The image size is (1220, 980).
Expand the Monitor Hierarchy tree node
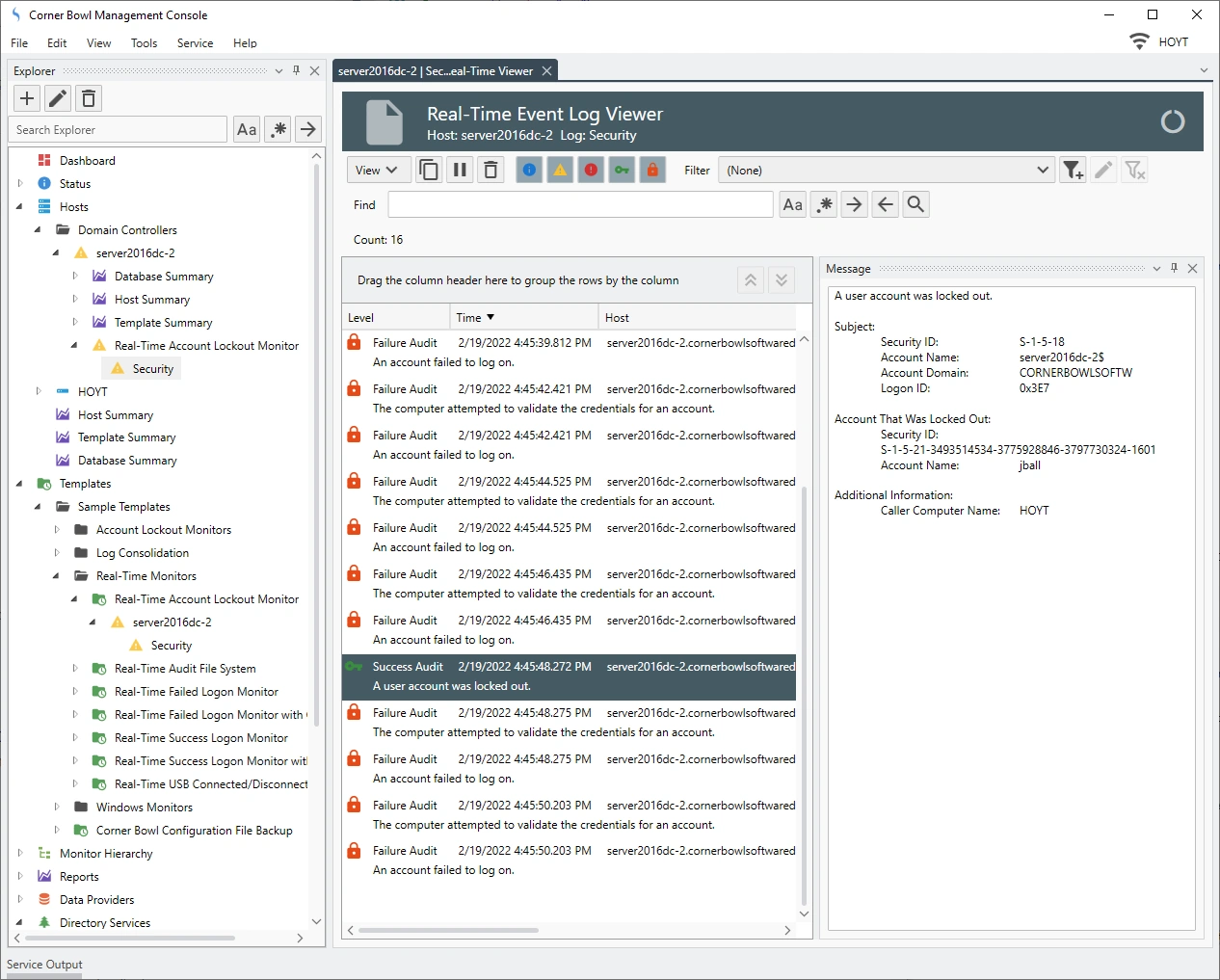20,854
